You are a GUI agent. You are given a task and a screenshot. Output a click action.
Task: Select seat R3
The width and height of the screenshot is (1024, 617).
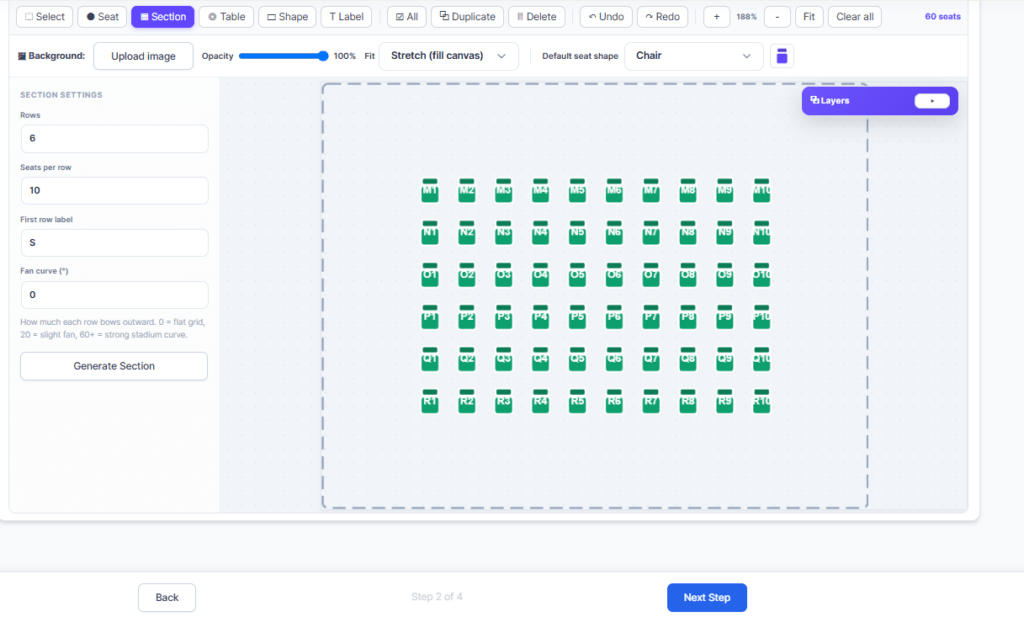coord(504,402)
